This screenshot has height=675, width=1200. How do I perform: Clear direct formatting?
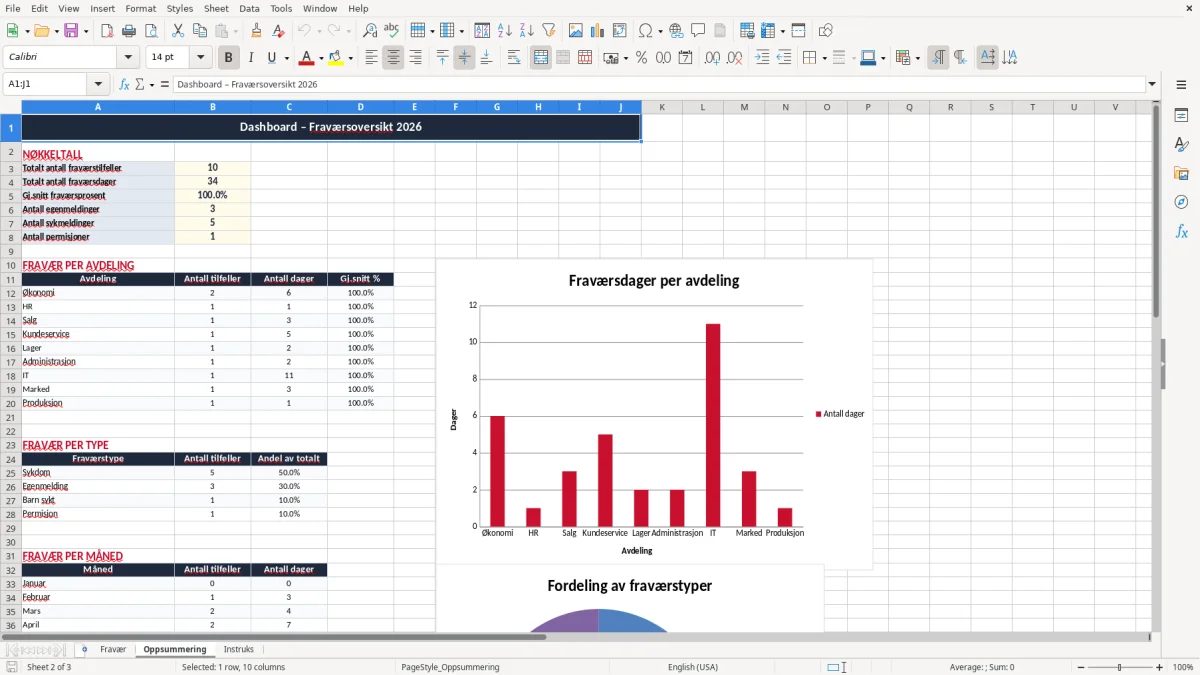coord(276,31)
